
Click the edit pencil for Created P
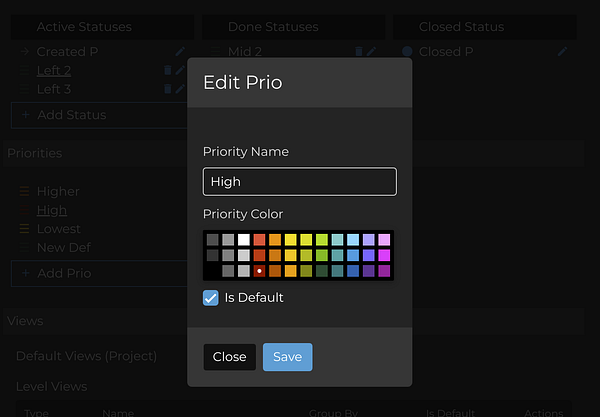tap(180, 51)
